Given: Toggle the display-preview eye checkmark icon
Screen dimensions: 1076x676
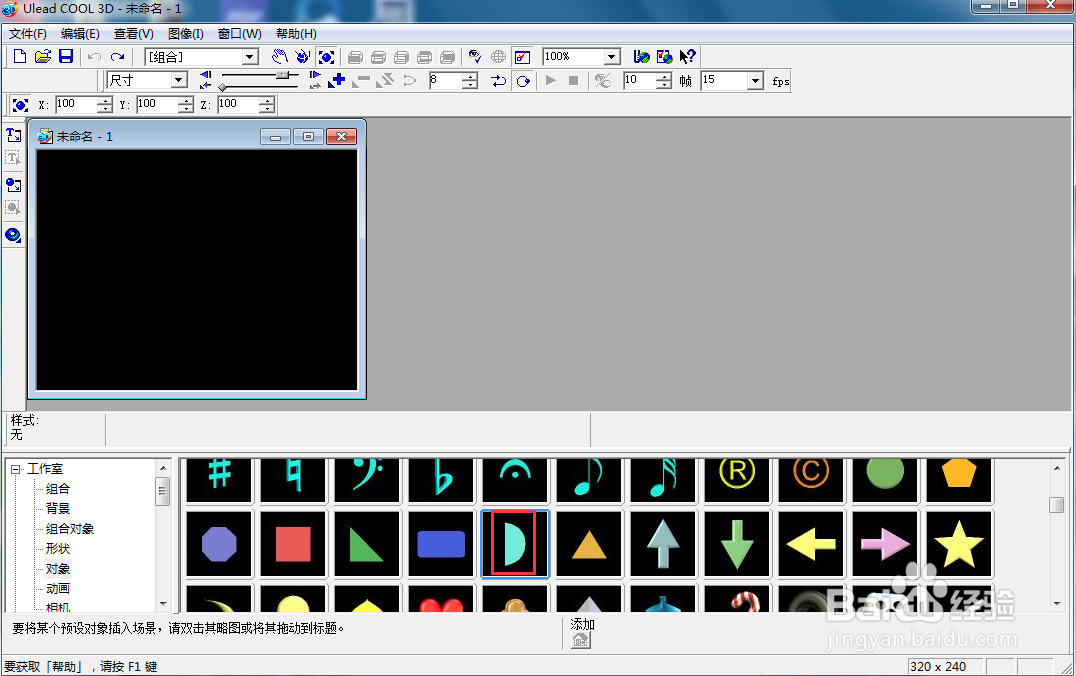Looking at the screenshot, I should click(475, 57).
